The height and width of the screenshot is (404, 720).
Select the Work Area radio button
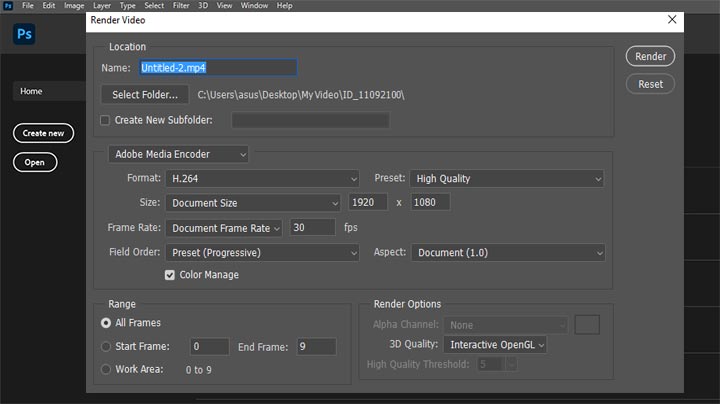106,369
